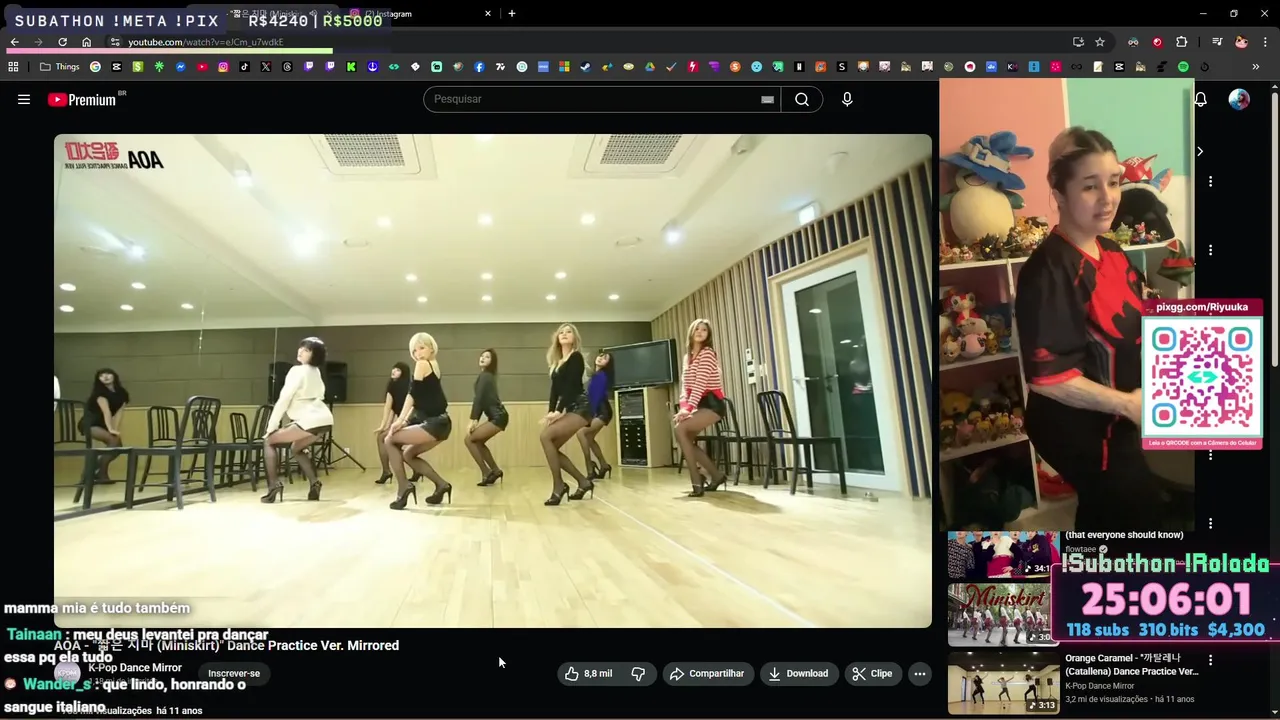Close the Instagram tab
The image size is (1280, 720).
coord(488,14)
